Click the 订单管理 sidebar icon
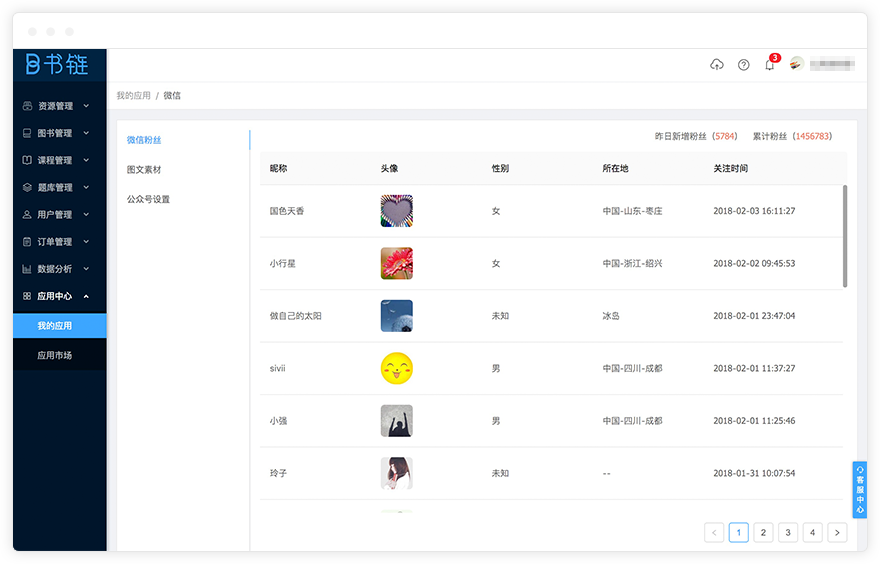Viewport: 880px width, 564px height. (x=28, y=242)
